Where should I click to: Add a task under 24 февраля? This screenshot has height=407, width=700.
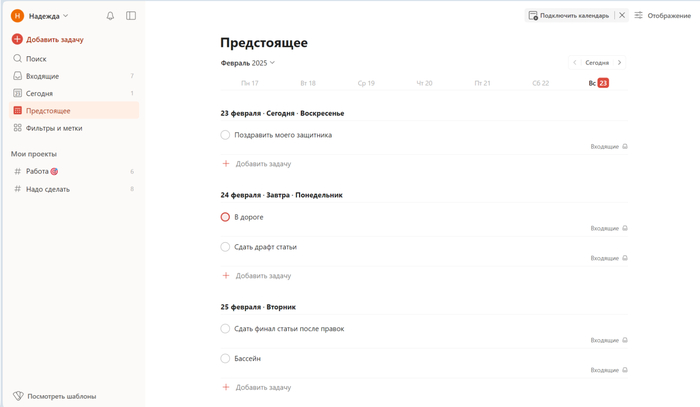point(262,275)
